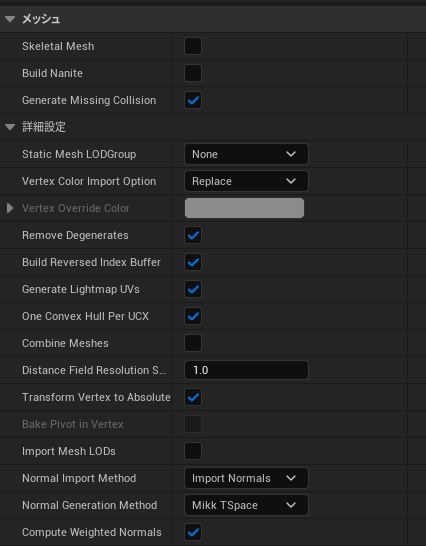The image size is (426, 546).
Task: Collapse the 詳細設定 section
Action: click(x=10, y=127)
